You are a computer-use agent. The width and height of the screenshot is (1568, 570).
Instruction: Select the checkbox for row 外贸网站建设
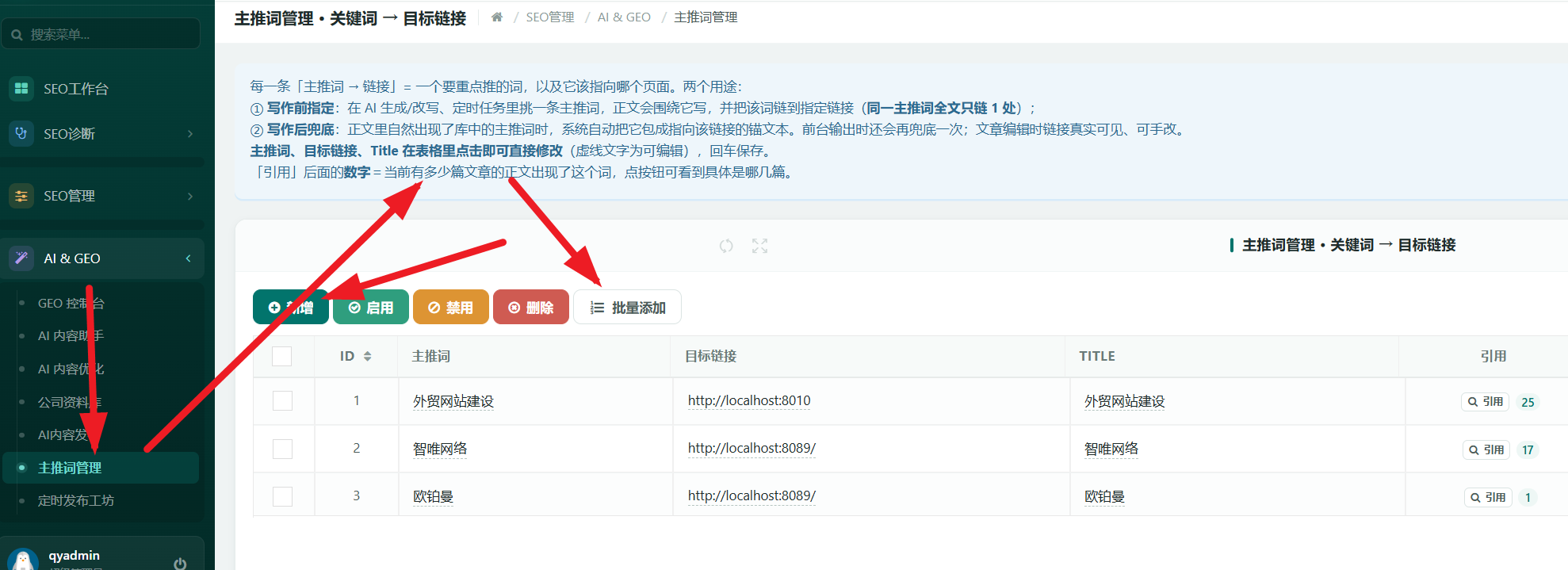(x=282, y=400)
